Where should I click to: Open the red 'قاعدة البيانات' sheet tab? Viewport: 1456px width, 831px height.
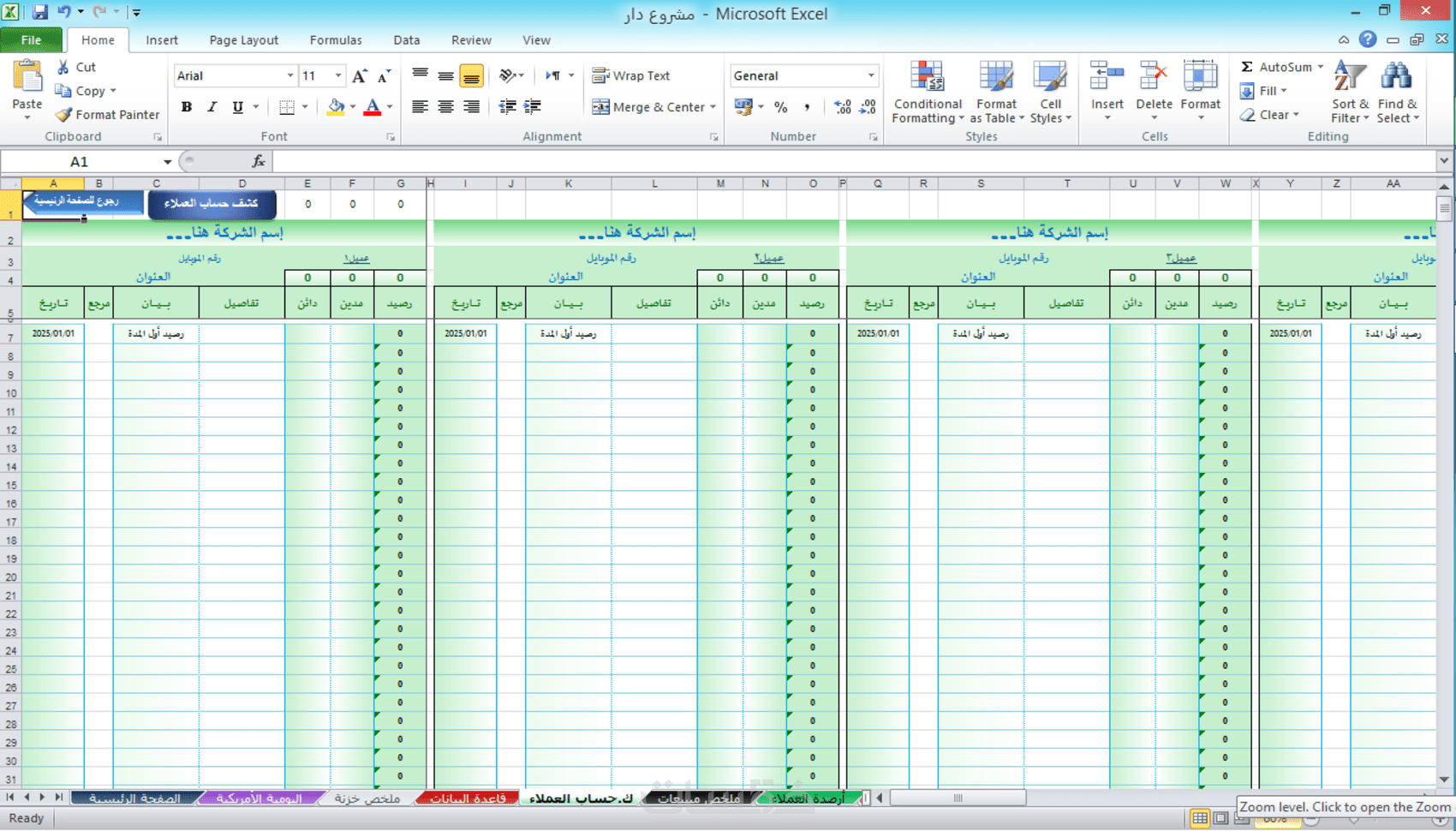coord(468,798)
